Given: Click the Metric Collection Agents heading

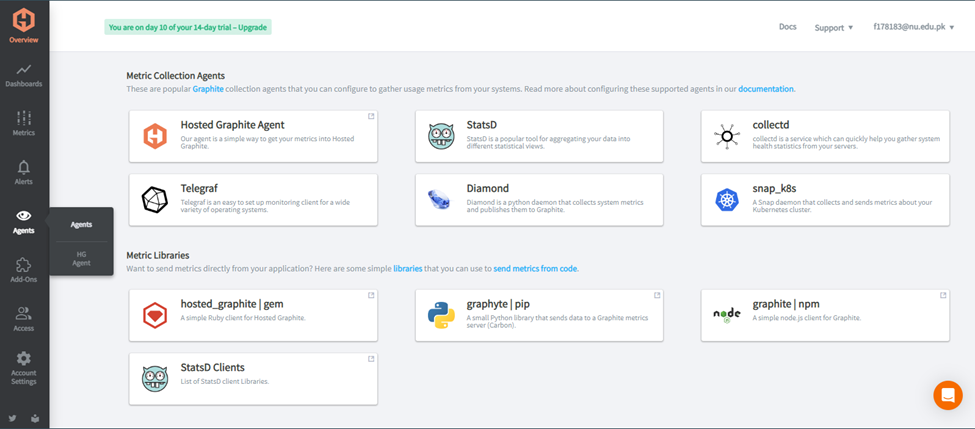Looking at the screenshot, I should click(x=175, y=76).
